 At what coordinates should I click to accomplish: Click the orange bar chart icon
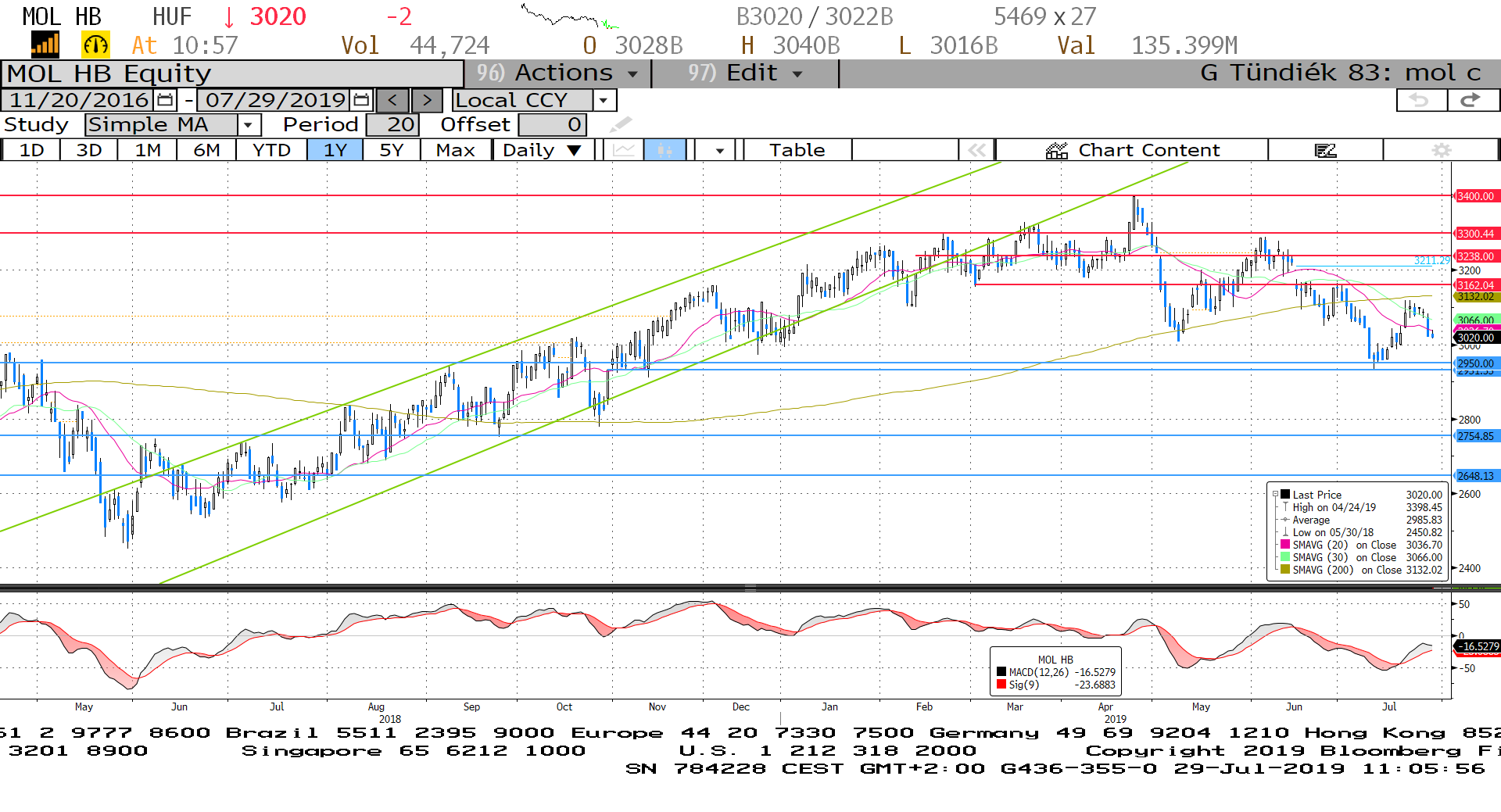click(x=45, y=45)
